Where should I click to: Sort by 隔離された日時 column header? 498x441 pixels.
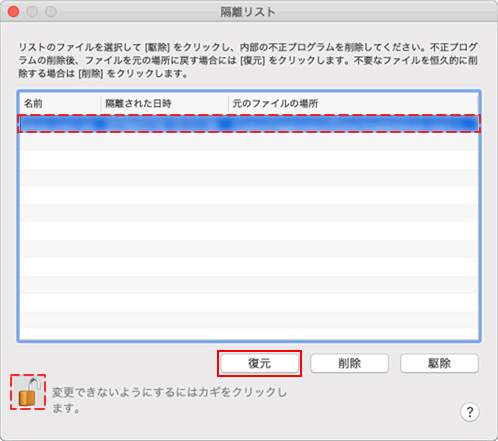164,104
